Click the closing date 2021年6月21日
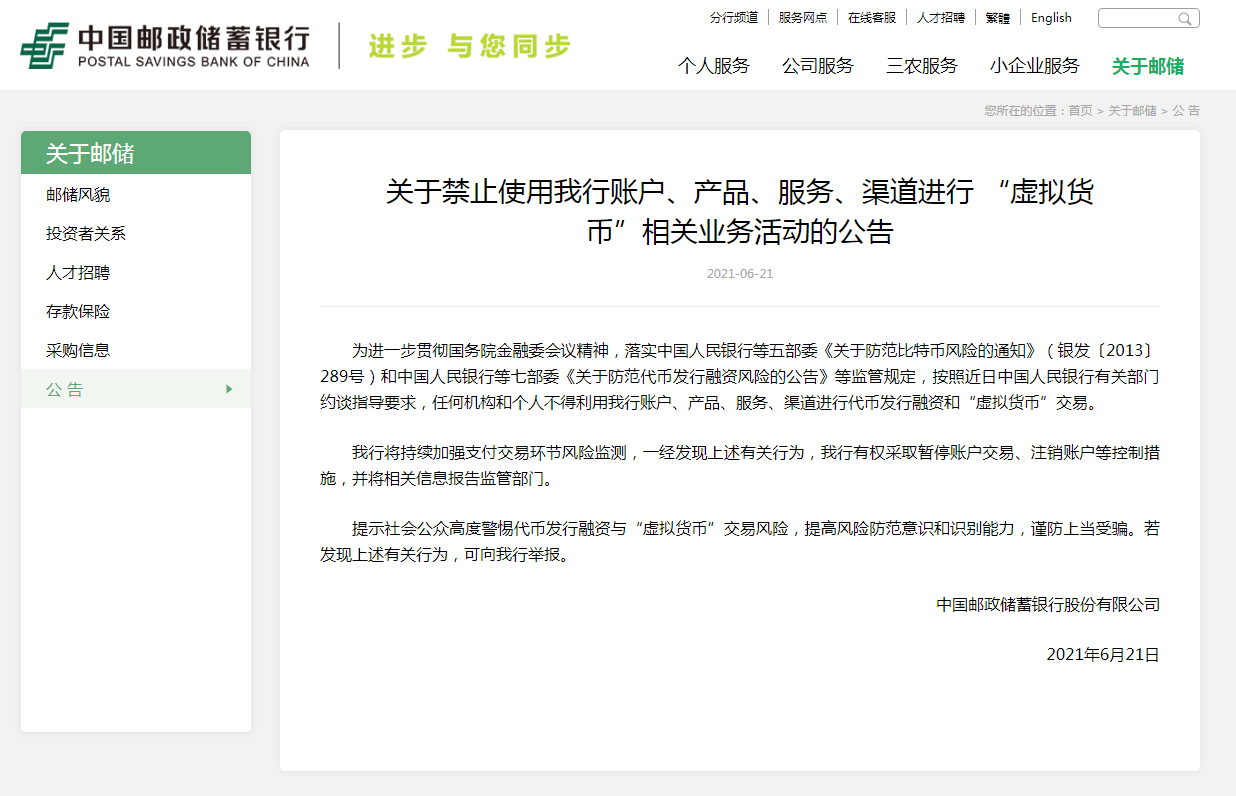This screenshot has width=1236, height=796. (x=1103, y=655)
